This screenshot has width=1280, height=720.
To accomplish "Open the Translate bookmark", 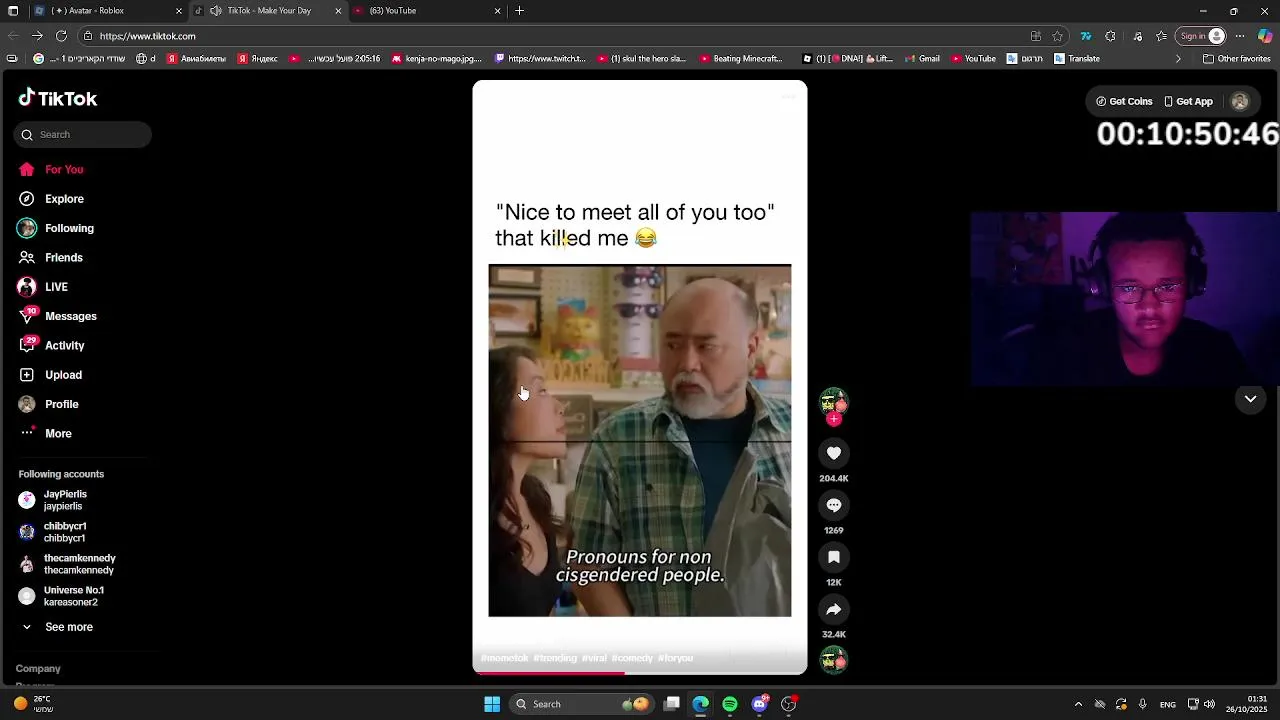I will click(1077, 59).
